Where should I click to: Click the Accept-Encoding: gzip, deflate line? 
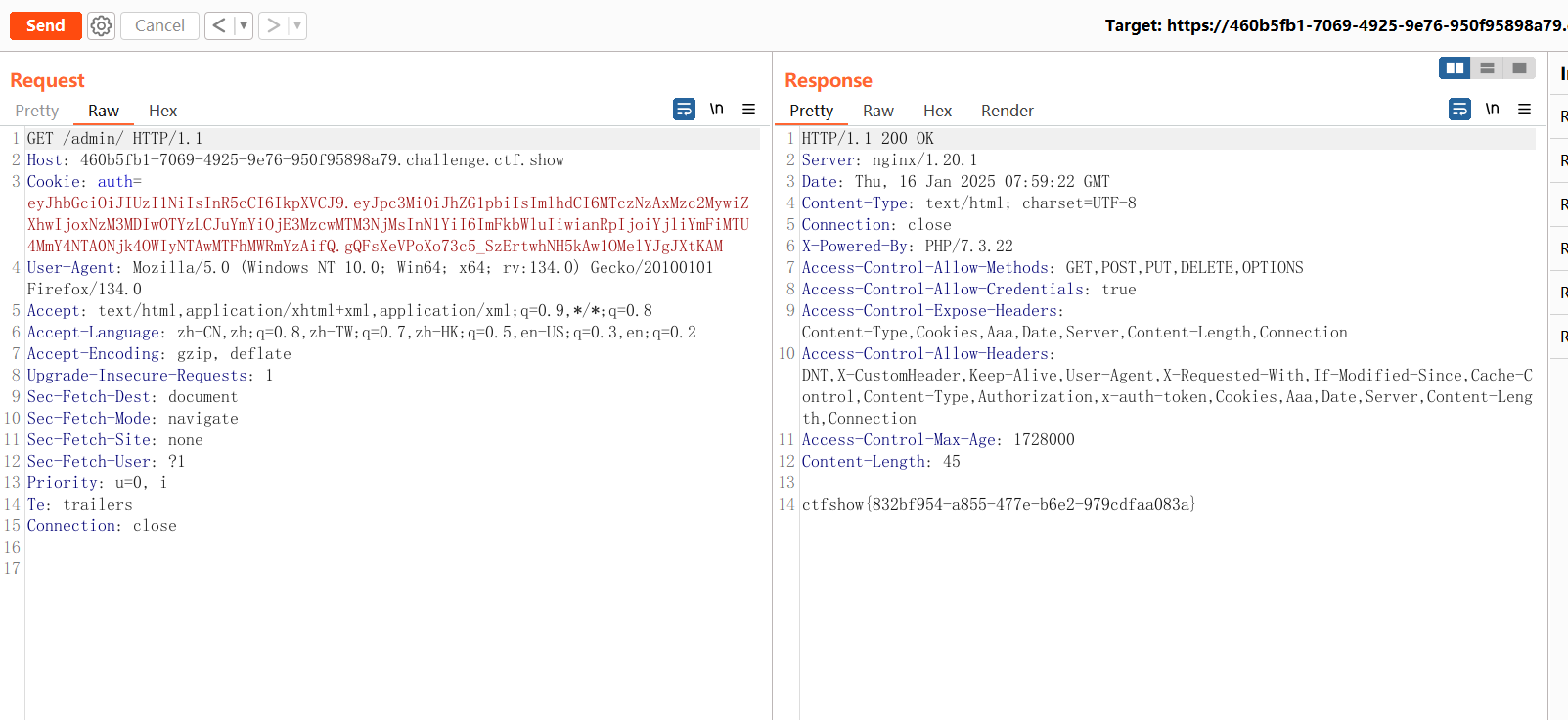(x=158, y=354)
